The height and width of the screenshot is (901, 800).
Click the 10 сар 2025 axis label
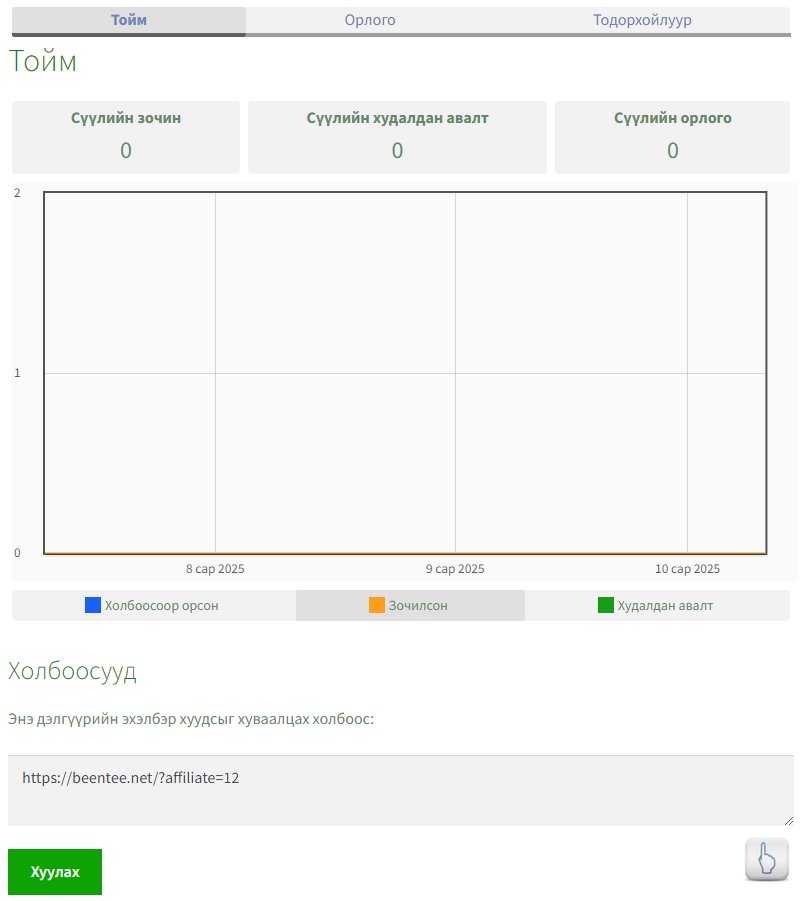click(687, 569)
